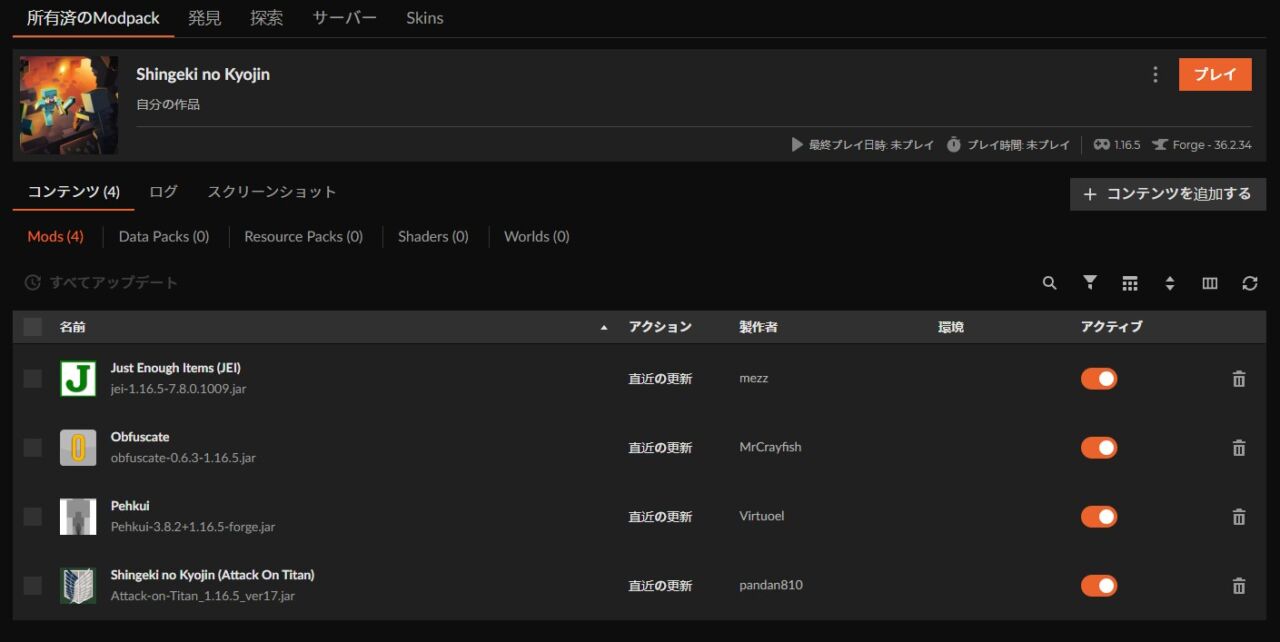The height and width of the screenshot is (642, 1280).
Task: Click the すべてアップデート button
Action: click(101, 283)
